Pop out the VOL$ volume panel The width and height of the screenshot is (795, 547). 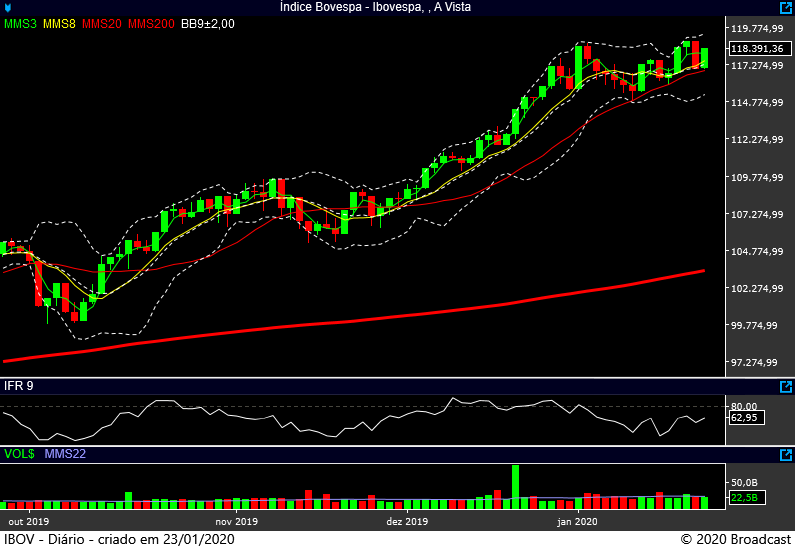coord(786,454)
